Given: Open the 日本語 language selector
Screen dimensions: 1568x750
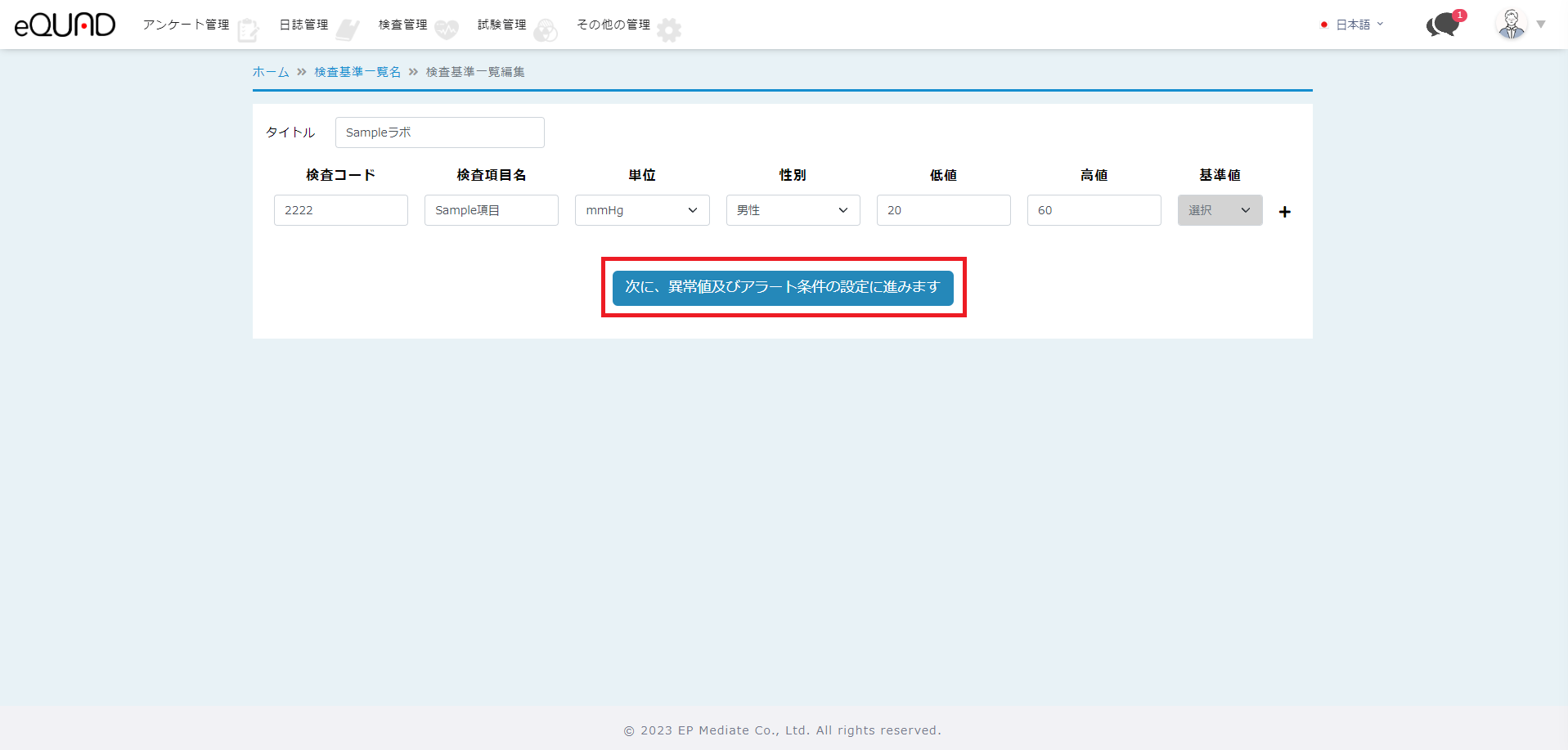Looking at the screenshot, I should coord(1353,25).
